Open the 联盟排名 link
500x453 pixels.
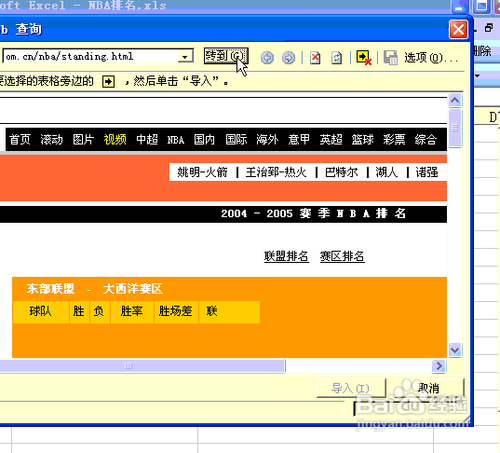click(286, 256)
